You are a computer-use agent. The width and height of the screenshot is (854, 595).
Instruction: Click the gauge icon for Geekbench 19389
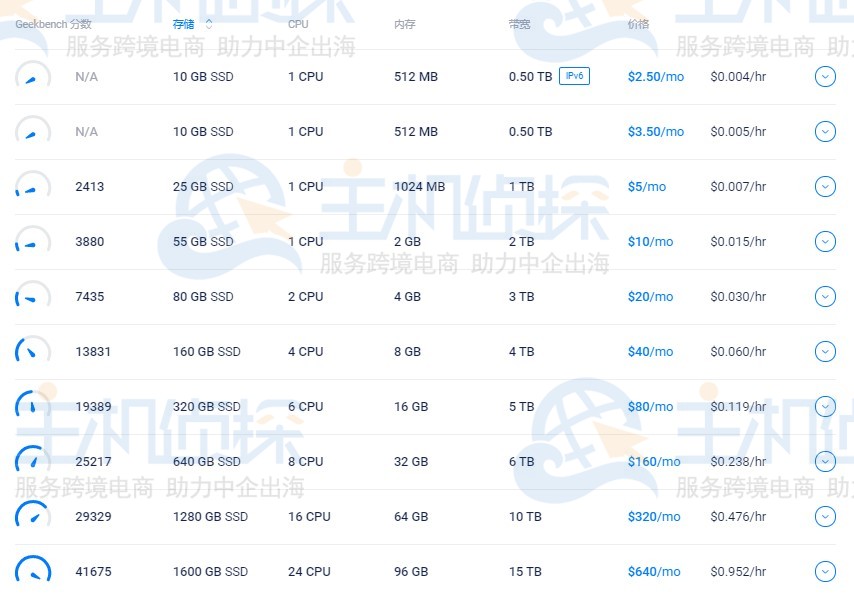point(32,407)
